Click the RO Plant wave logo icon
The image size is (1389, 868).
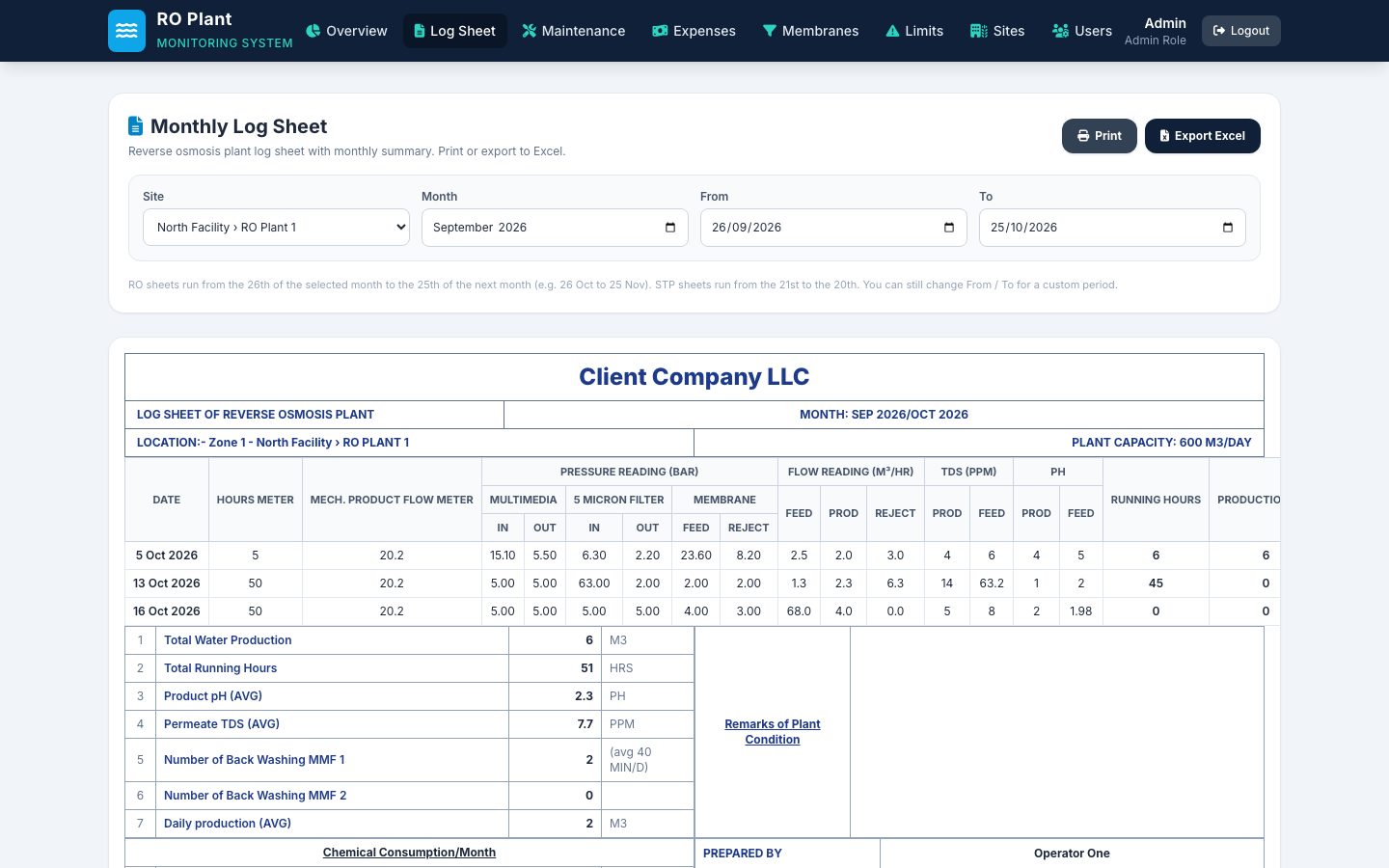(x=126, y=31)
